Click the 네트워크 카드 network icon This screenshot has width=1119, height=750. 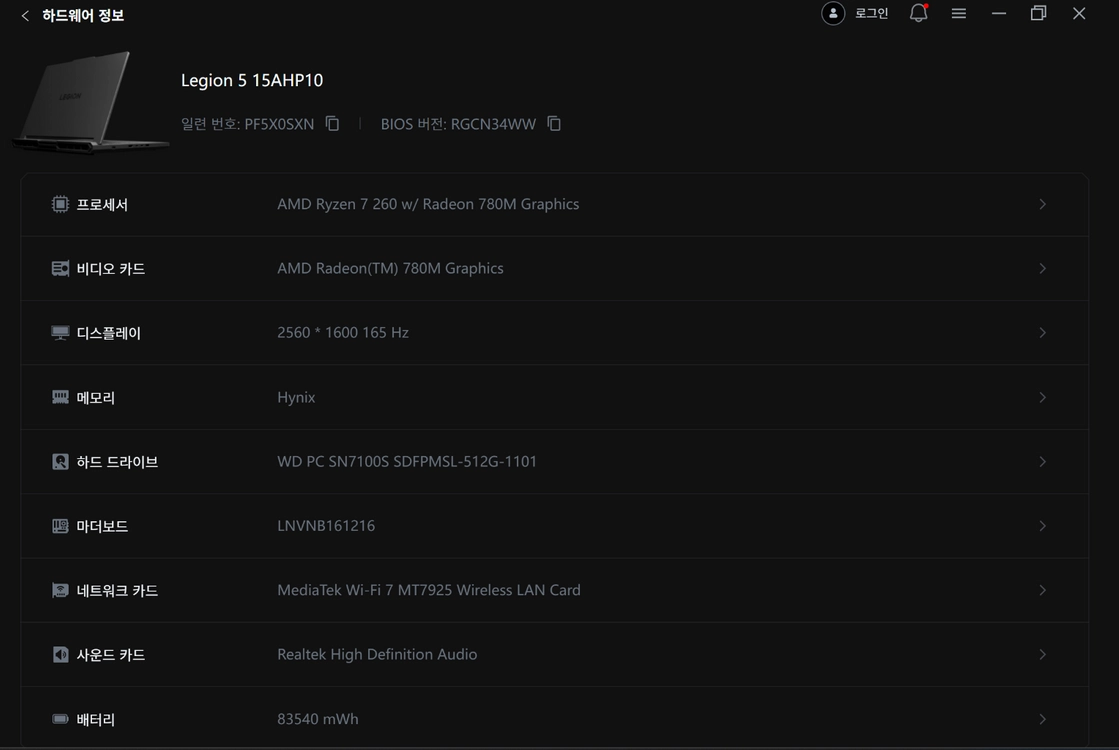pyautogui.click(x=61, y=590)
